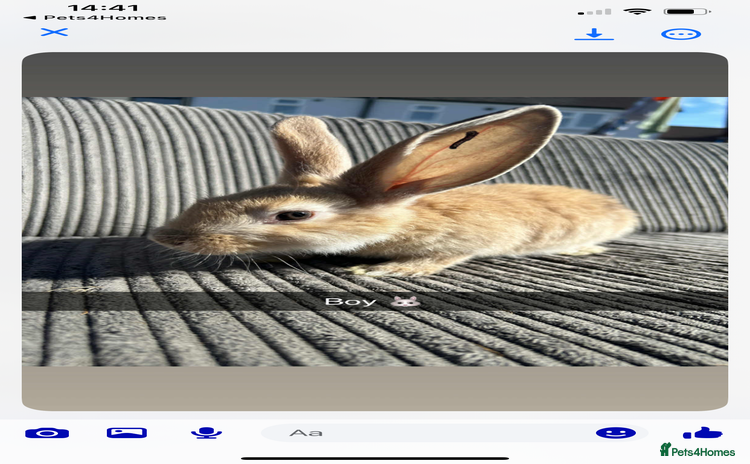Focus the Aa message input field
This screenshot has height=464, width=750.
(420, 433)
